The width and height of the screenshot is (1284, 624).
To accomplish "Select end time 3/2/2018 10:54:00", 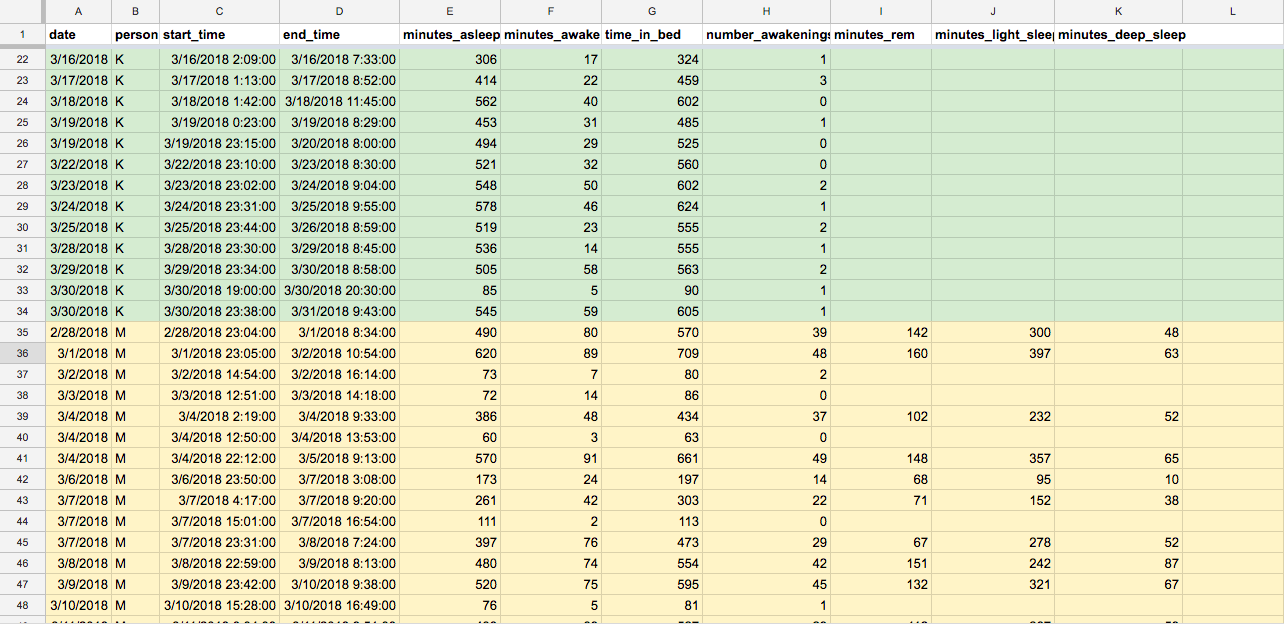I will (x=339, y=353).
